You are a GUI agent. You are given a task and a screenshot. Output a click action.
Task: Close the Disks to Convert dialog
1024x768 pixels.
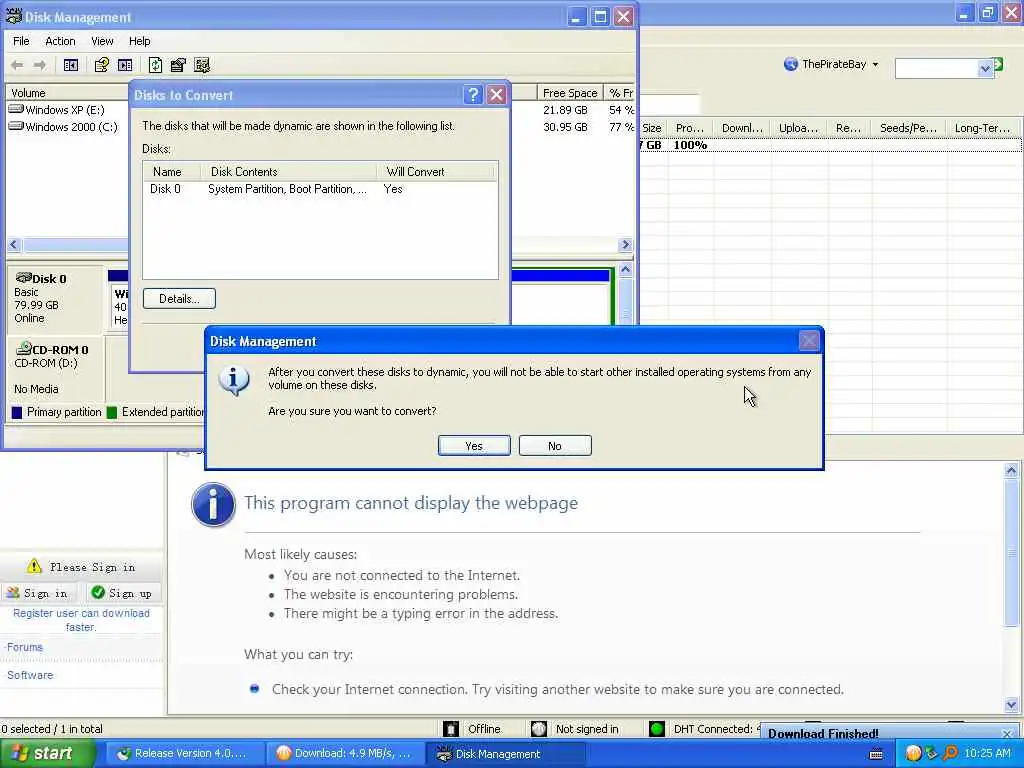click(496, 95)
